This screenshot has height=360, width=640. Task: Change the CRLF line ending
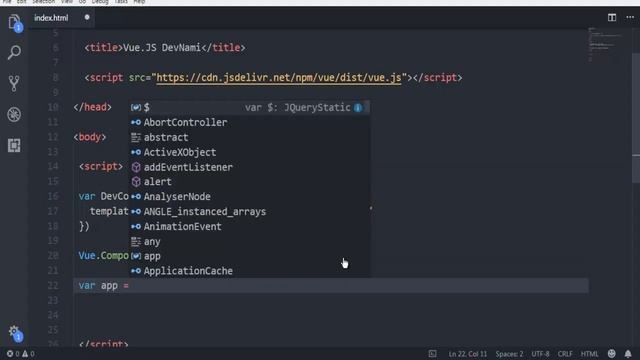coord(565,354)
